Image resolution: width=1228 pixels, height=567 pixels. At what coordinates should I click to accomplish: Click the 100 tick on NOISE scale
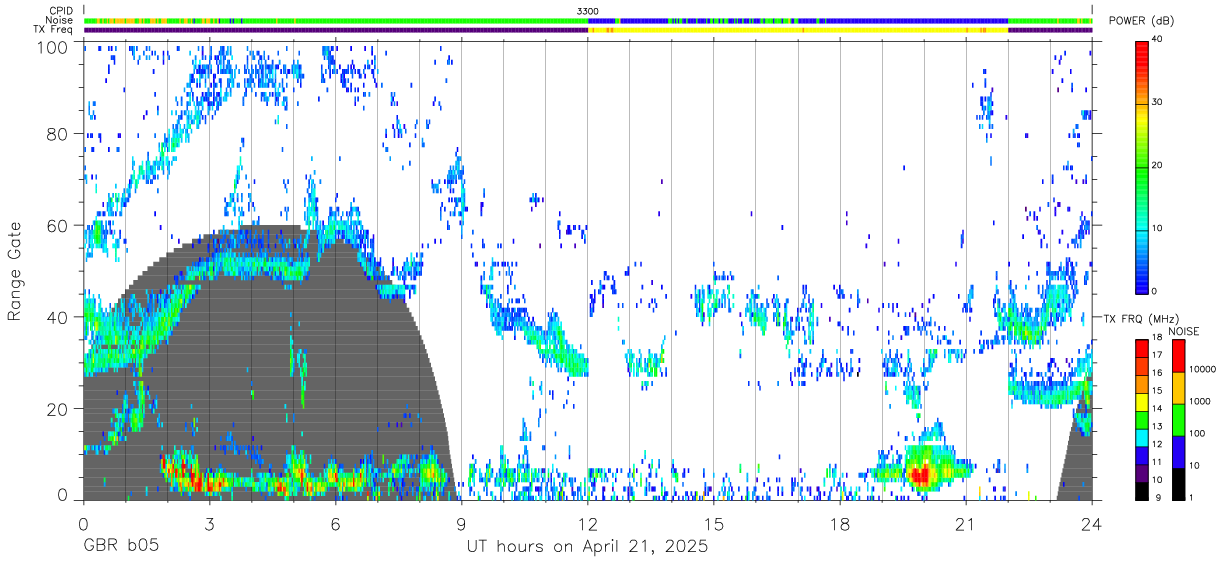[x=1198, y=435]
